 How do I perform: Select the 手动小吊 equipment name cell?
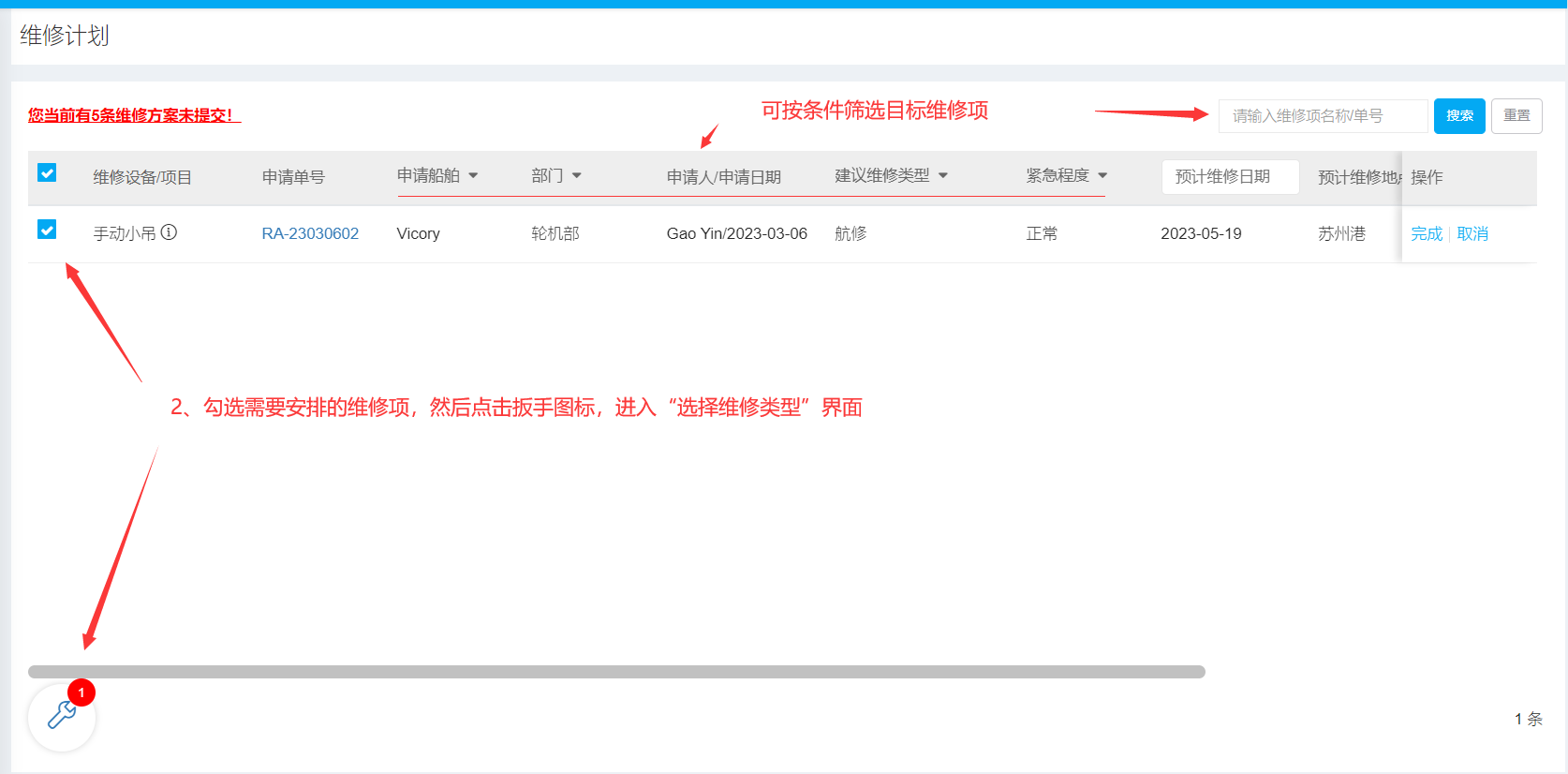pos(125,233)
